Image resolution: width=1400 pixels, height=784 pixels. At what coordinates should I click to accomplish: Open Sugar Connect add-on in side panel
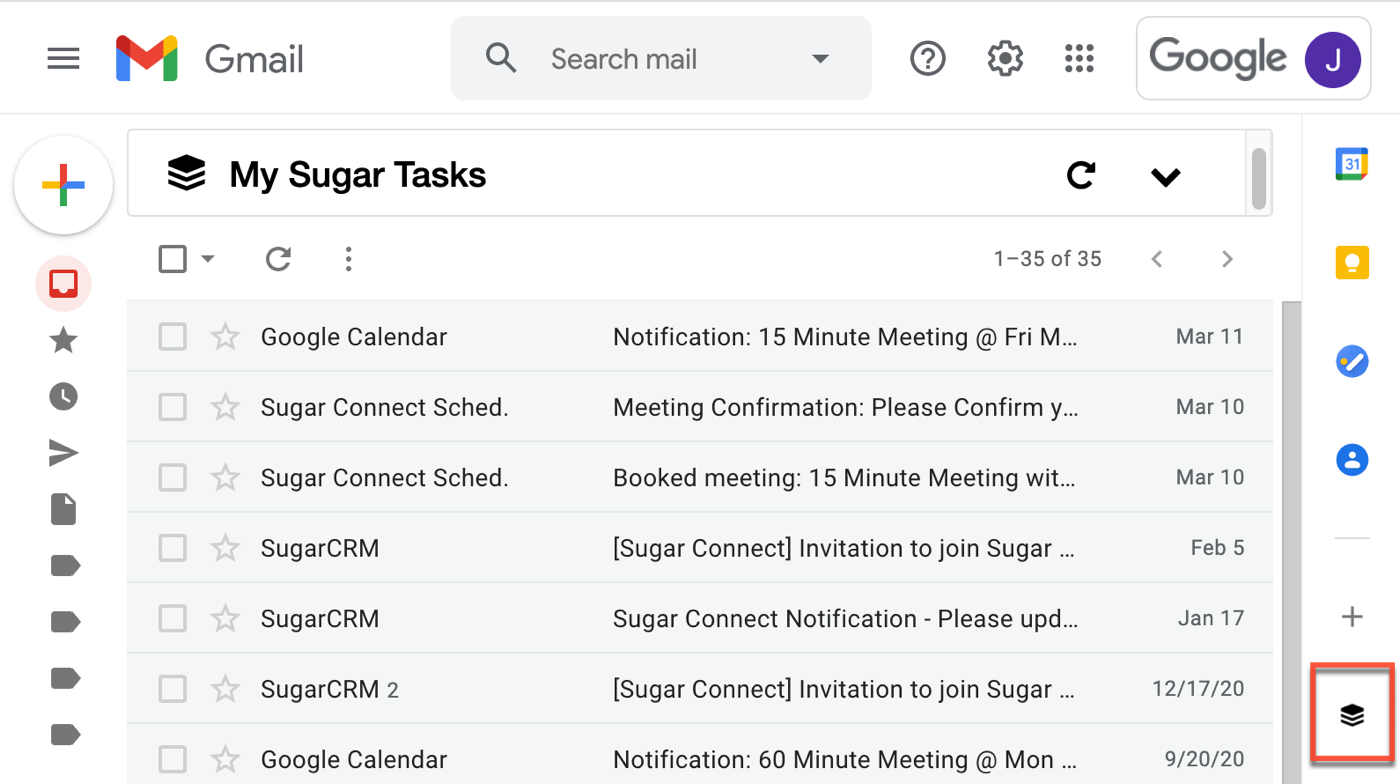(x=1352, y=714)
